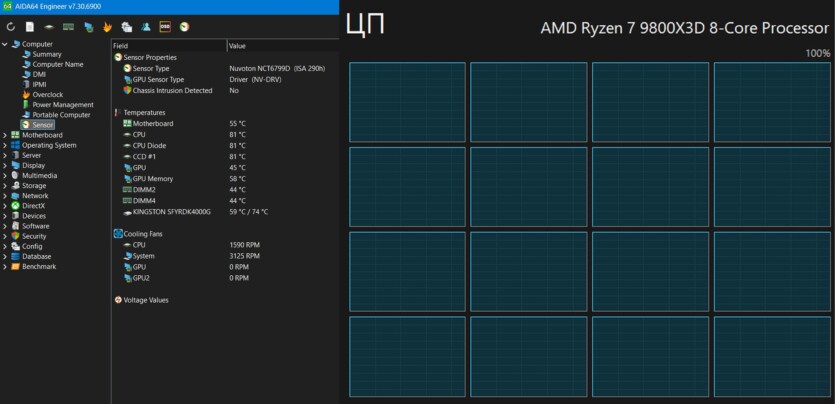This screenshot has width=835, height=404.
Task: Click the green memory module toolbar icon
Action: [x=68, y=27]
